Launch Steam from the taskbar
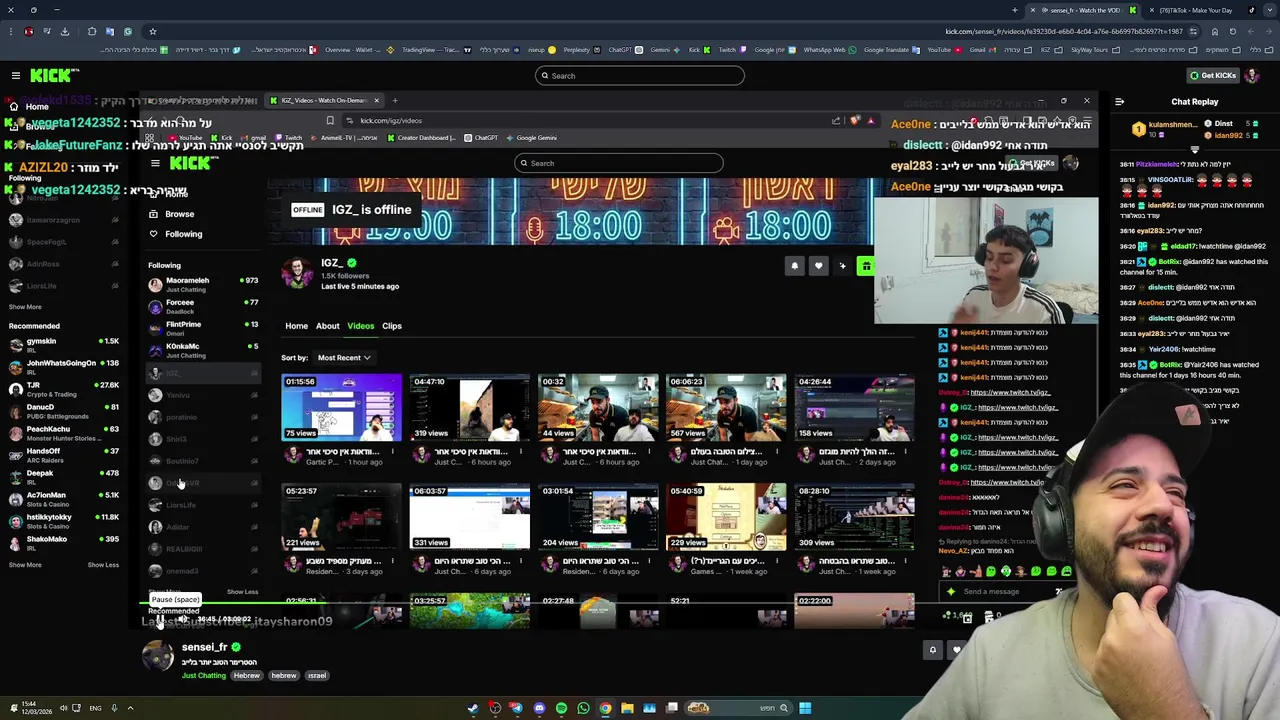1280x720 pixels. click(473, 708)
